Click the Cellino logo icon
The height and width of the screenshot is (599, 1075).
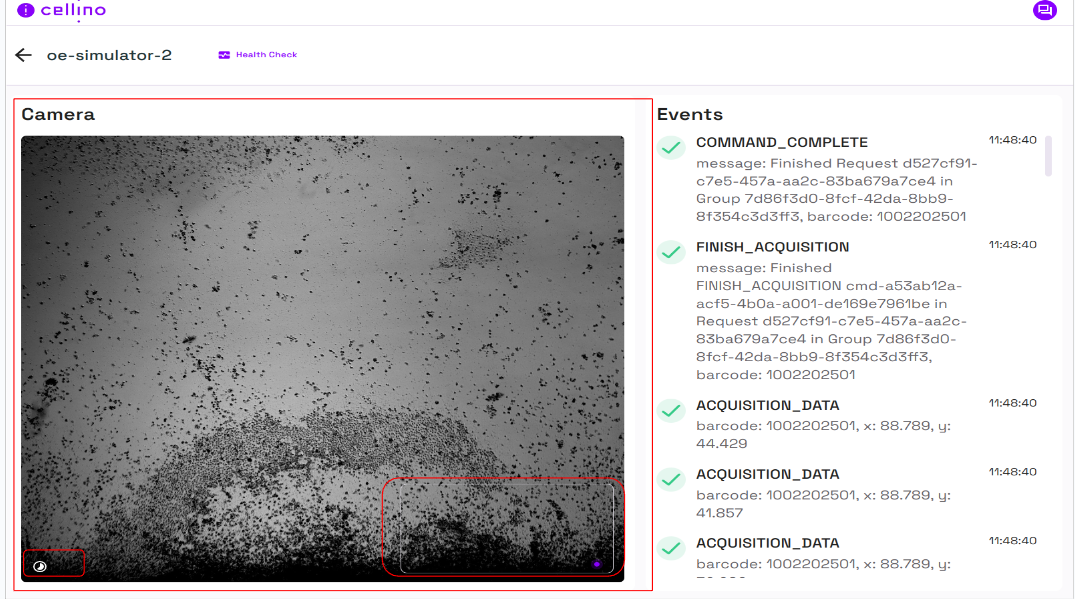coord(26,11)
